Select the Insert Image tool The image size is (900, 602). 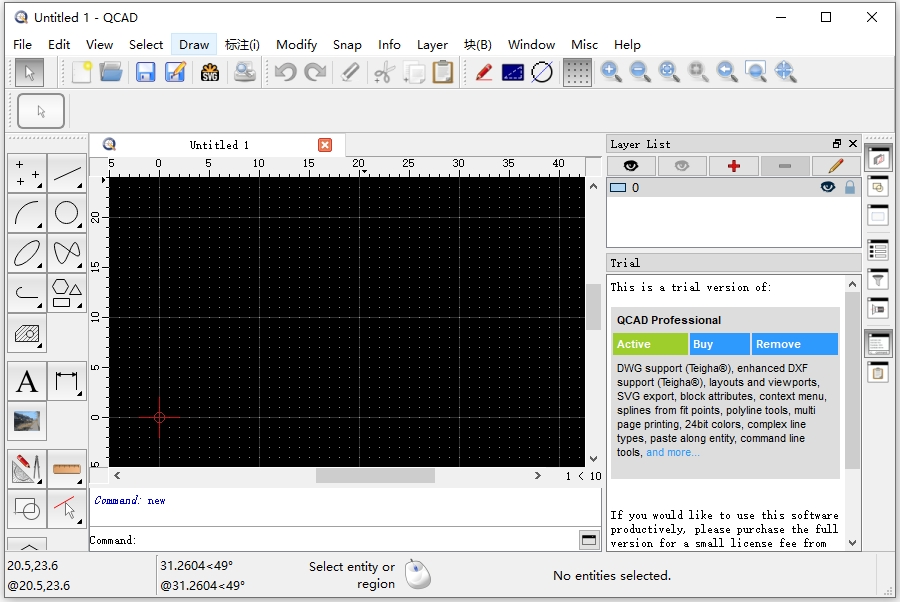27,421
